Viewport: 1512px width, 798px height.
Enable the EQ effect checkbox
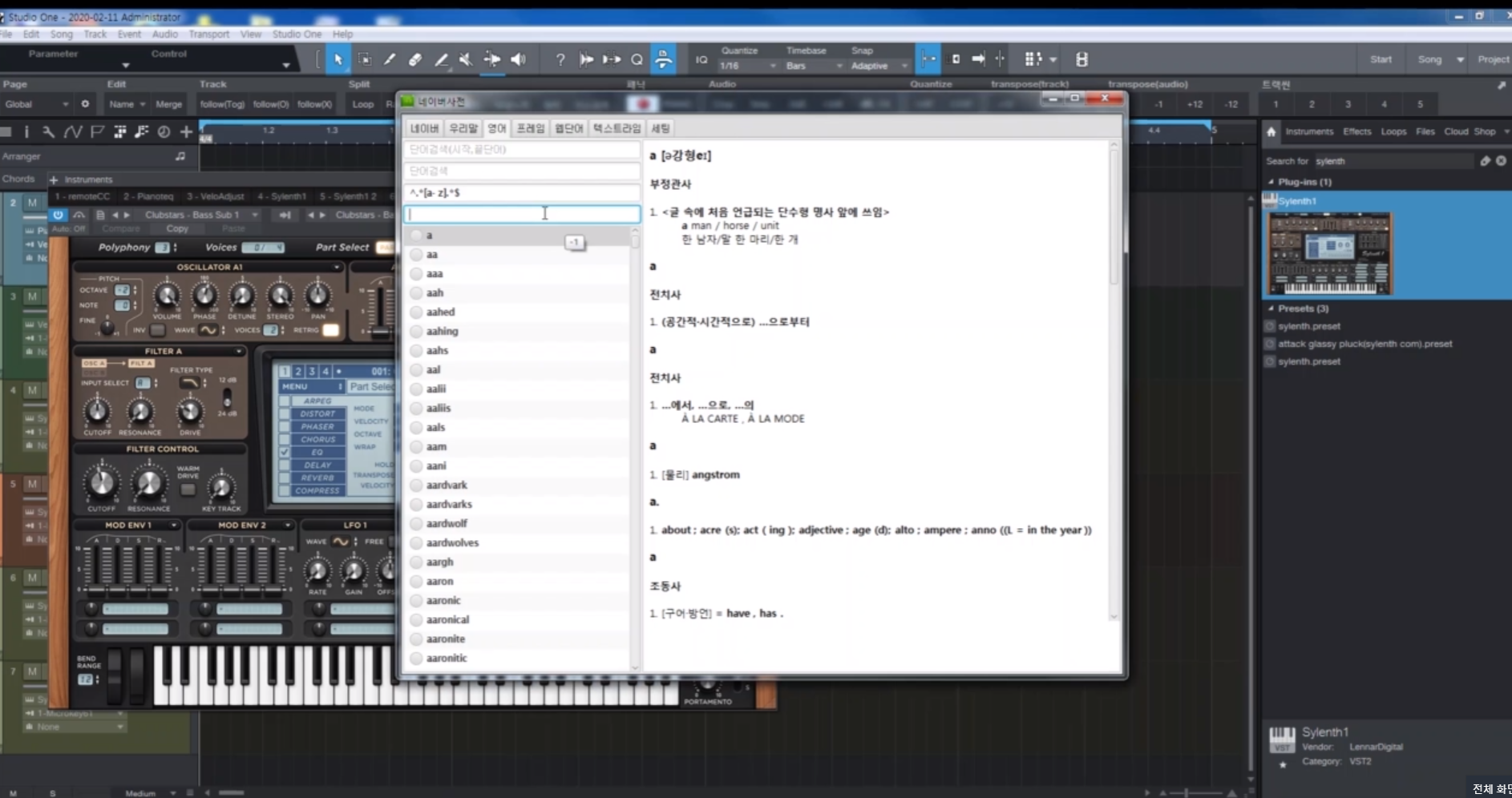(x=285, y=453)
